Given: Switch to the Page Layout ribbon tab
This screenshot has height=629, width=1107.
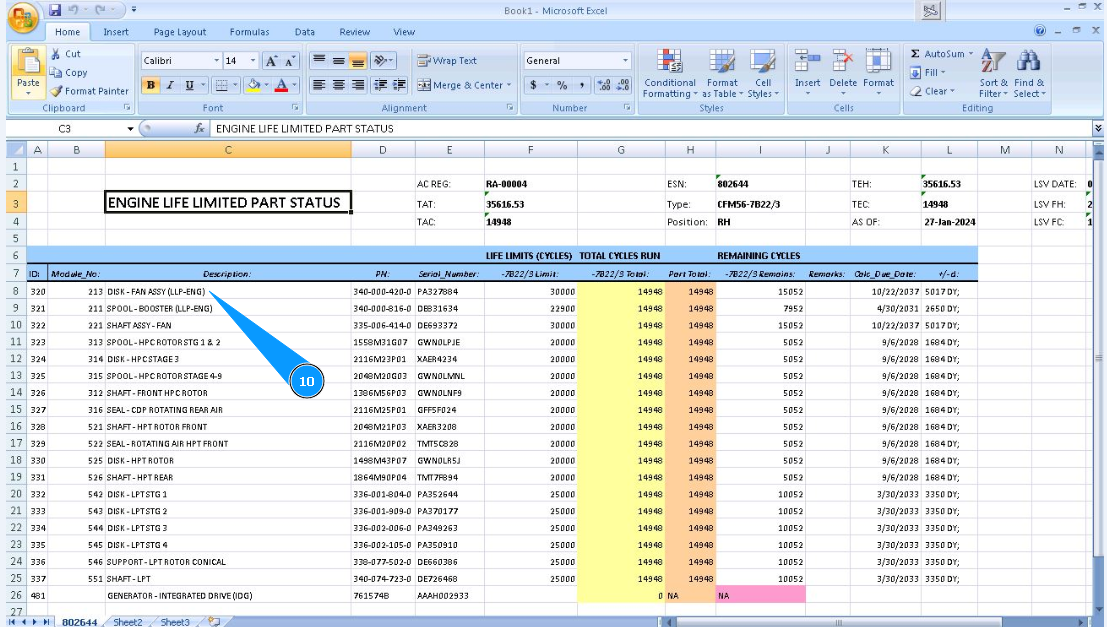Looking at the screenshot, I should click(x=180, y=32).
